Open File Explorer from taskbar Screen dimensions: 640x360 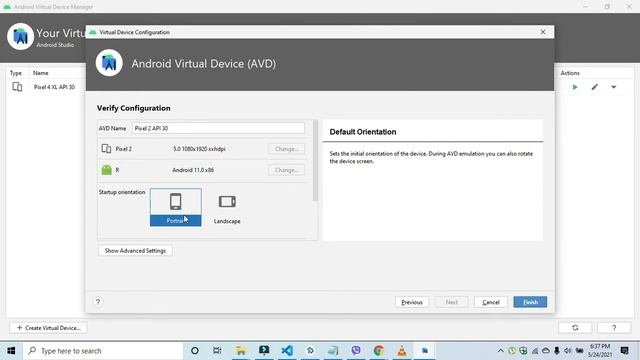(241, 351)
